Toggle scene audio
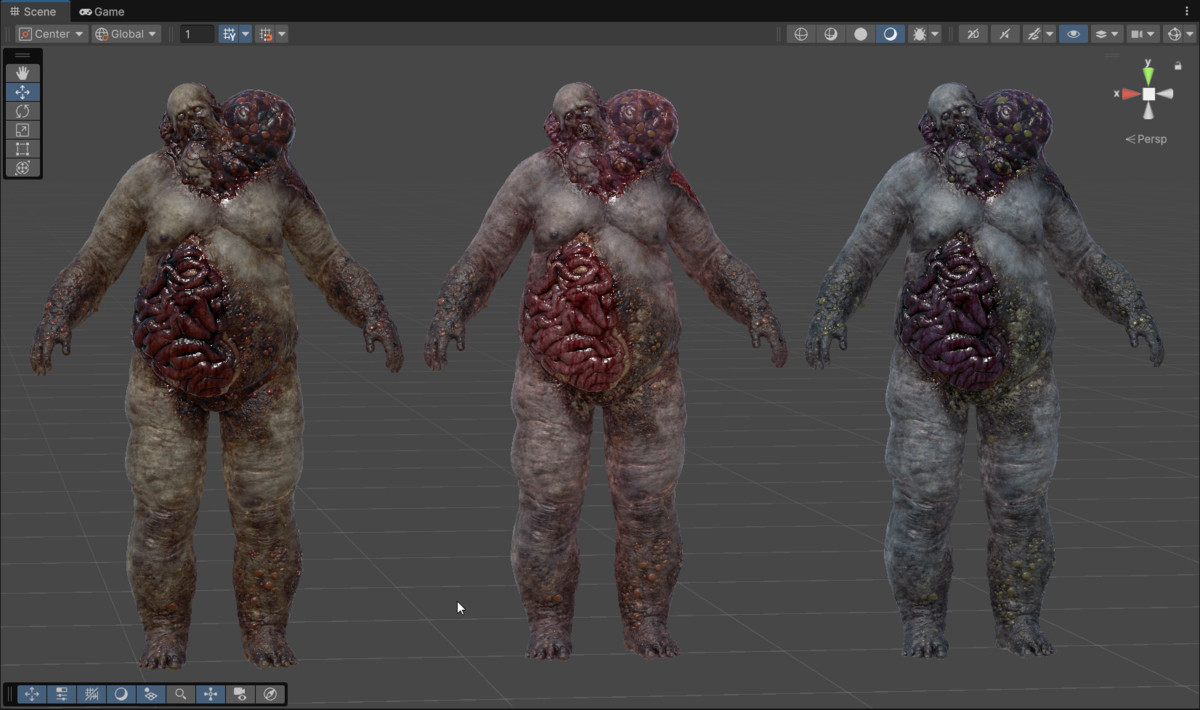 (x=1005, y=34)
